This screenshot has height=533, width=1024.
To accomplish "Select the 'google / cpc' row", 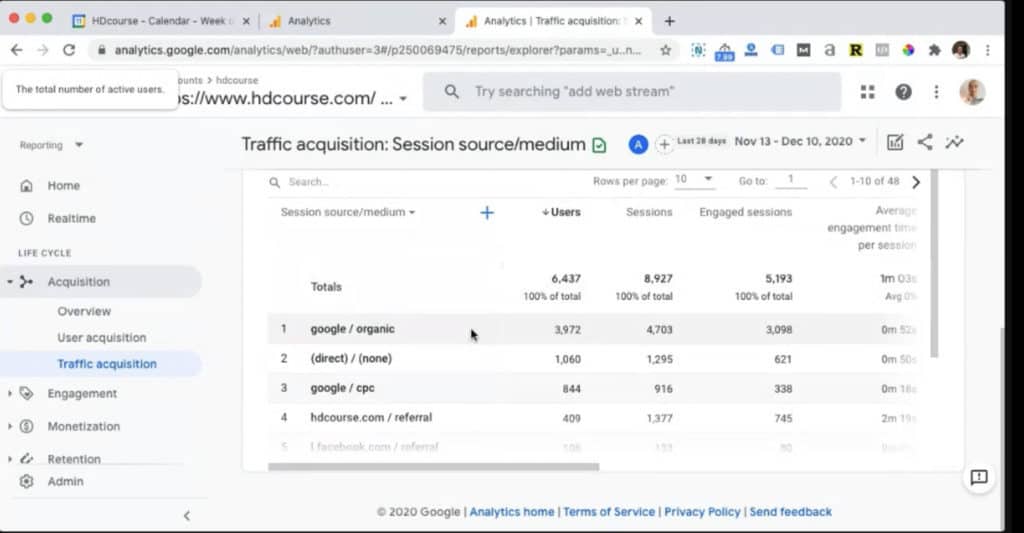I will click(x=594, y=388).
